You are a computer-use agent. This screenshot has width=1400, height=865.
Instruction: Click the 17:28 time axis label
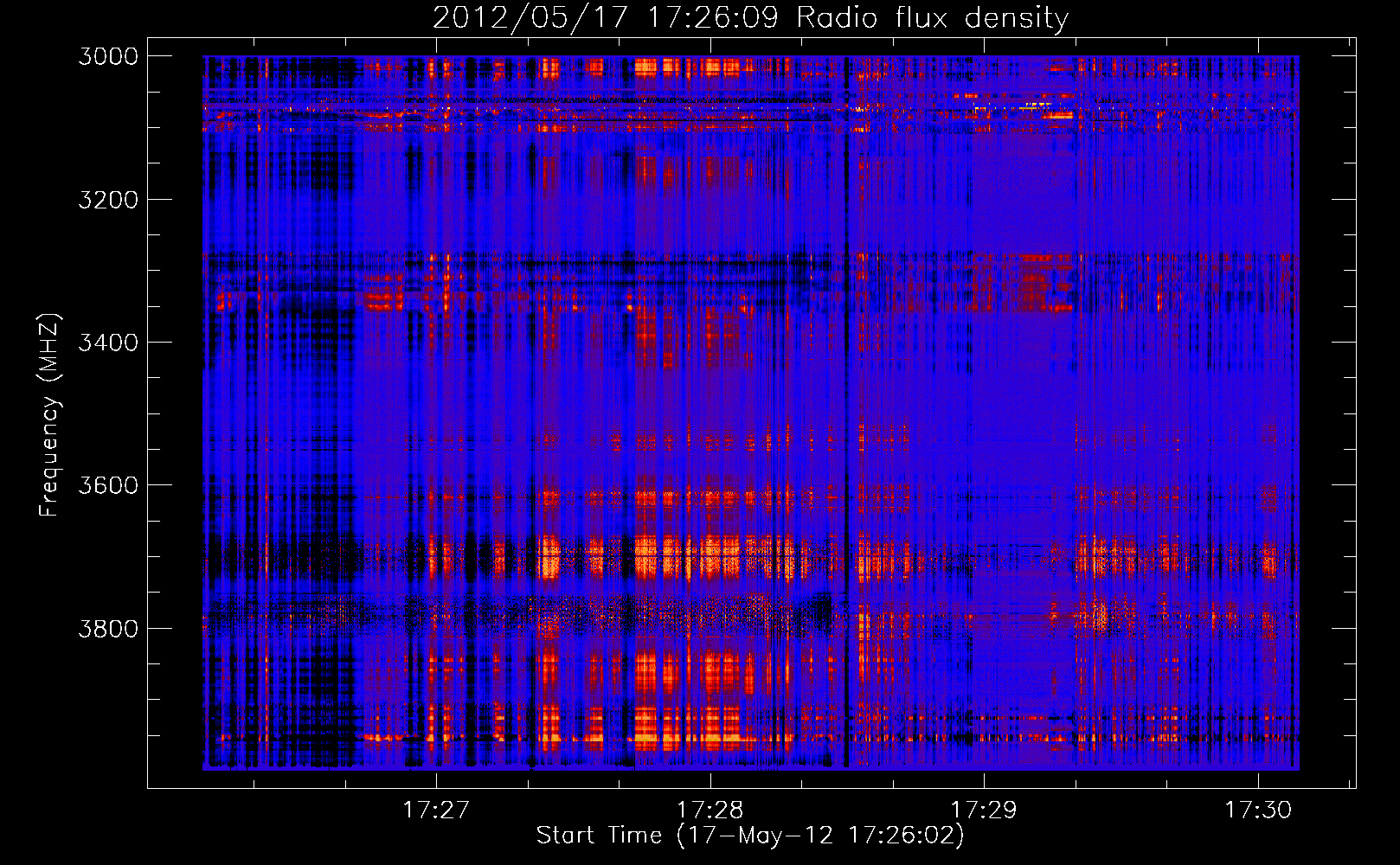pyautogui.click(x=710, y=811)
